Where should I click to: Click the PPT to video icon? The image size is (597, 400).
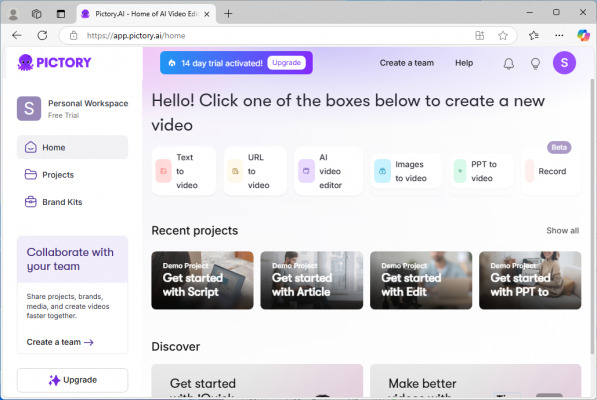[x=460, y=171]
